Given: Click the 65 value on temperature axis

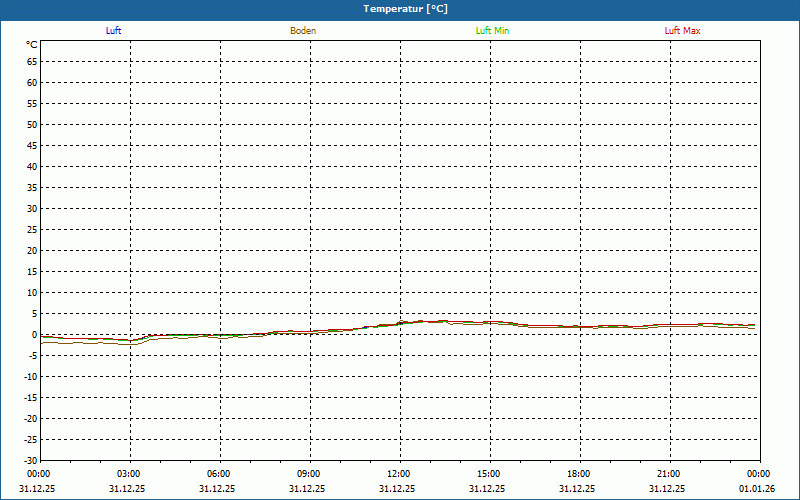Looking at the screenshot, I should click(32, 62).
